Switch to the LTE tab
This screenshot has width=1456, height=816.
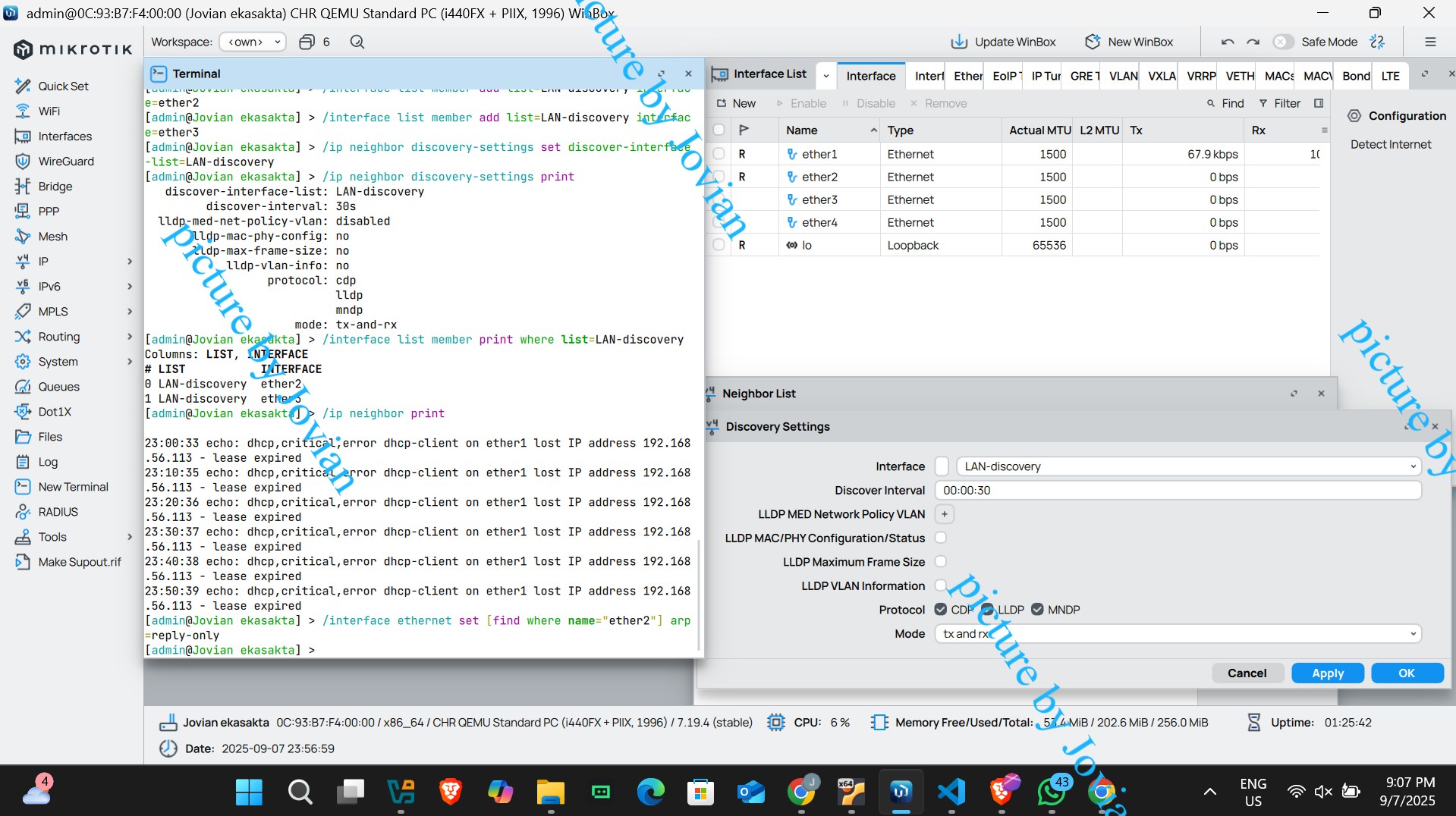1391,75
